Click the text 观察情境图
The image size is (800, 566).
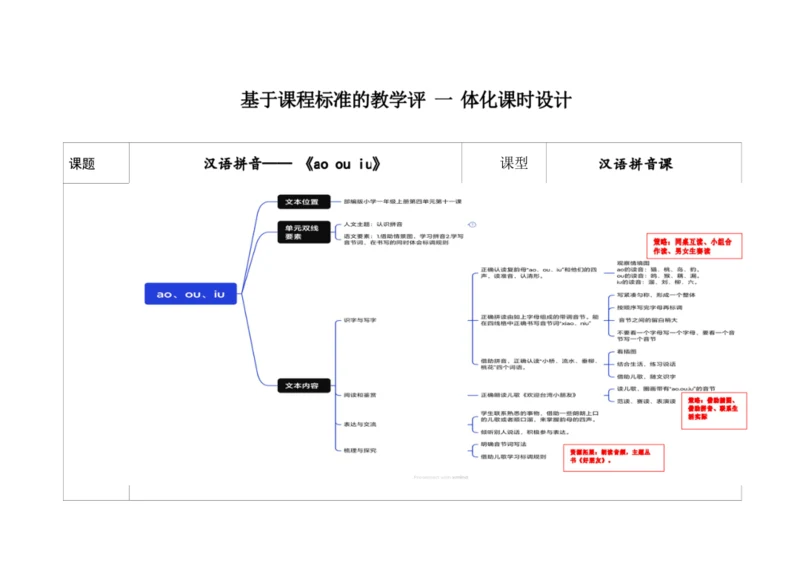(x=633, y=263)
